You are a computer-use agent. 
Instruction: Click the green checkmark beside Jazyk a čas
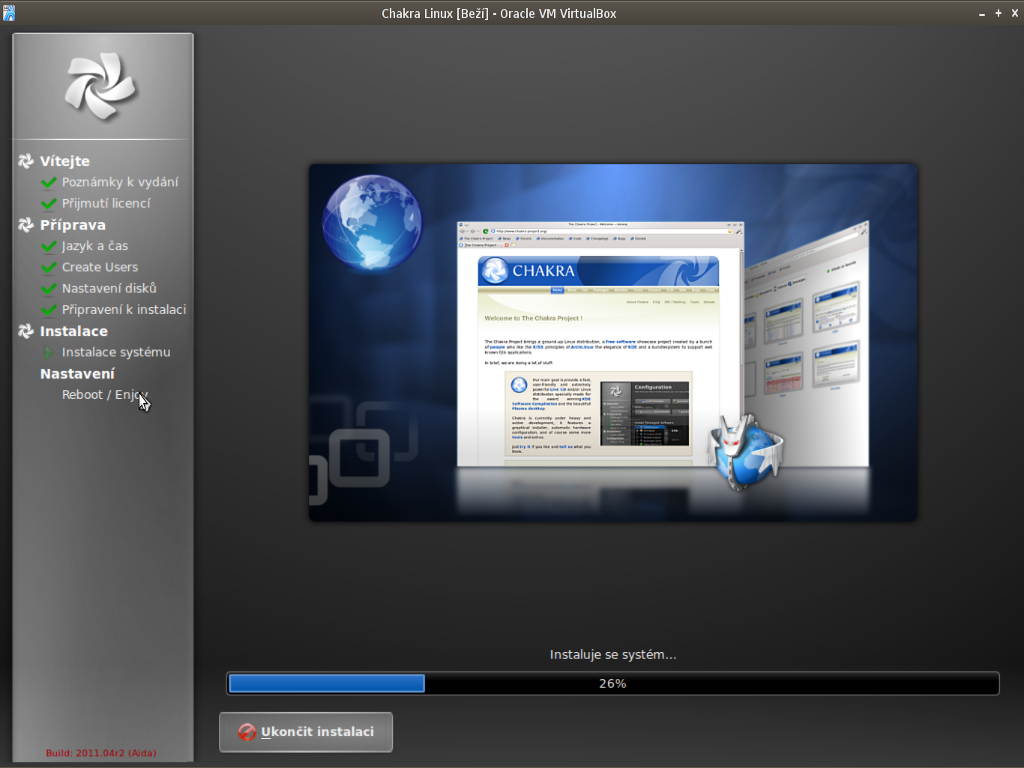point(48,246)
